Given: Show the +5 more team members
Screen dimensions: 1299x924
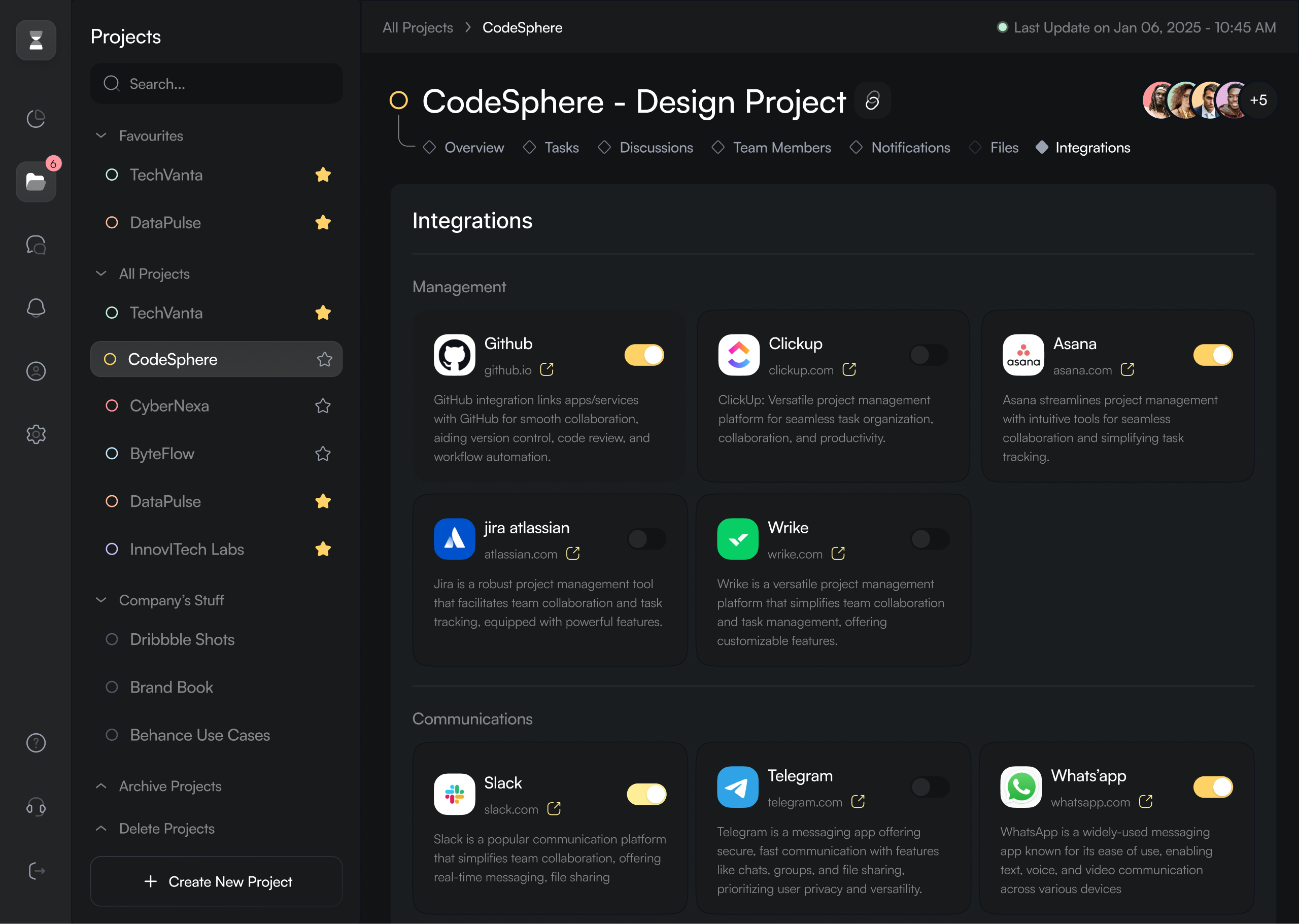Looking at the screenshot, I should pyautogui.click(x=1258, y=100).
